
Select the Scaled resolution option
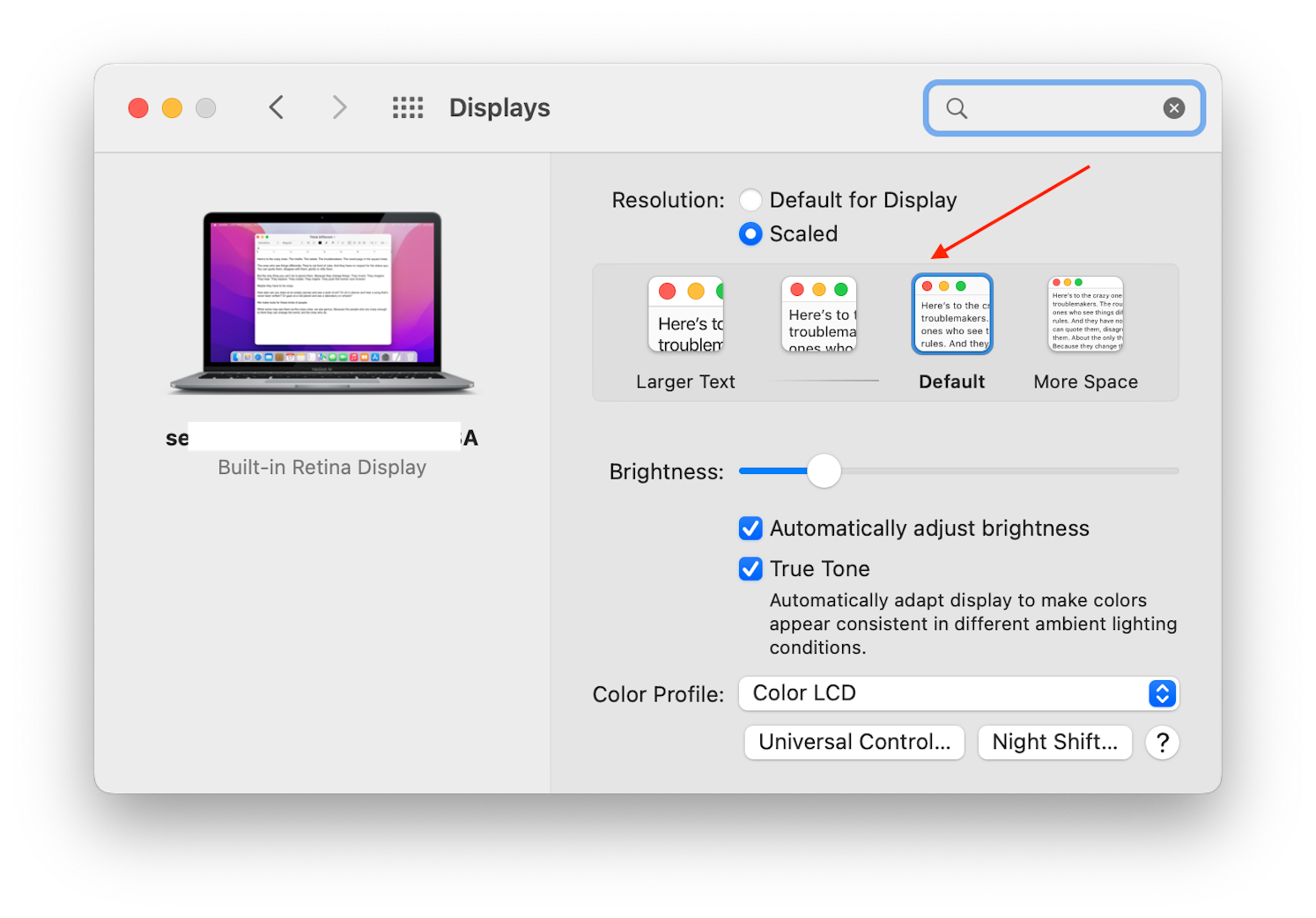[x=750, y=233]
